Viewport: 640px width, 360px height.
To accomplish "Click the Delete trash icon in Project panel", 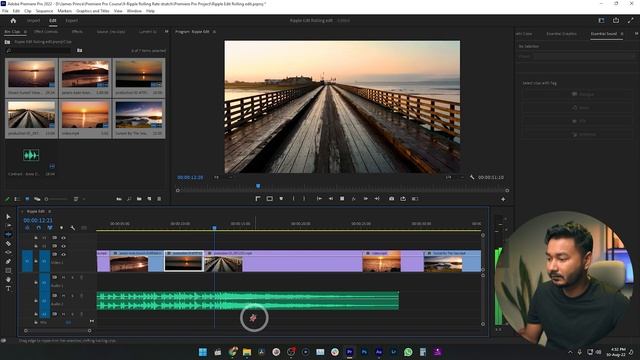I will pos(159,199).
